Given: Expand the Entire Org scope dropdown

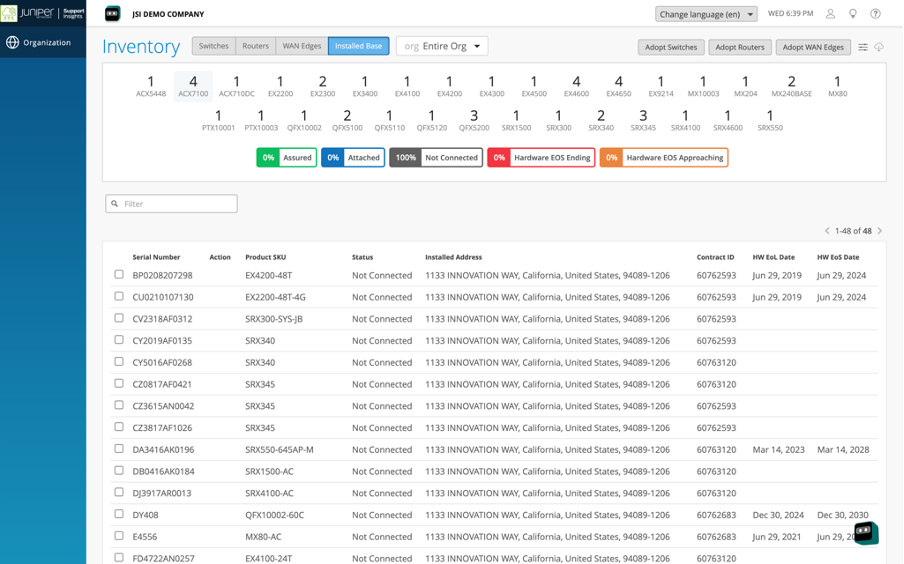Looking at the screenshot, I should coord(443,46).
